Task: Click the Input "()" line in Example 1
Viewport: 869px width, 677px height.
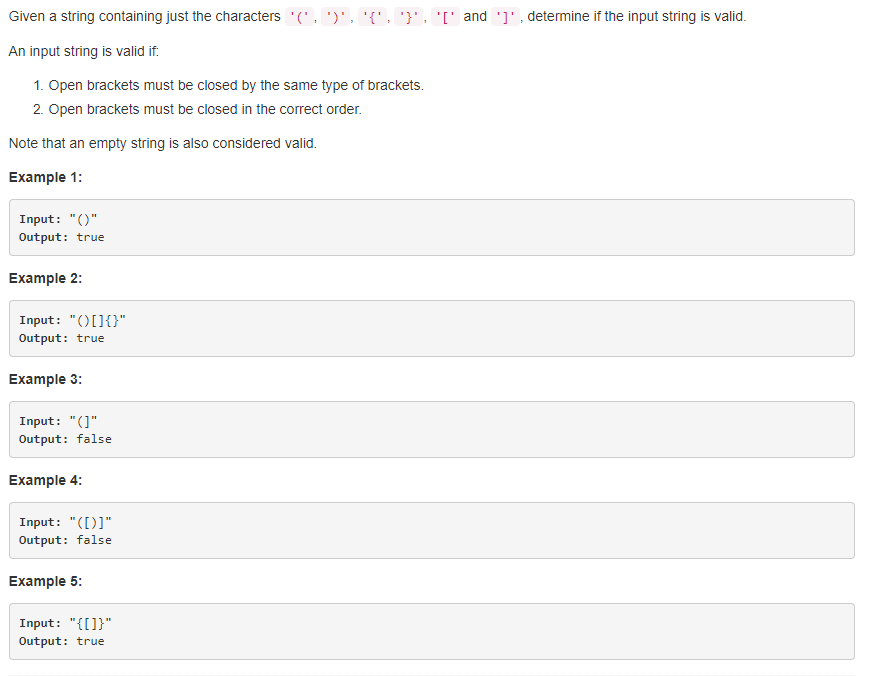Action: pyautogui.click(x=58, y=219)
